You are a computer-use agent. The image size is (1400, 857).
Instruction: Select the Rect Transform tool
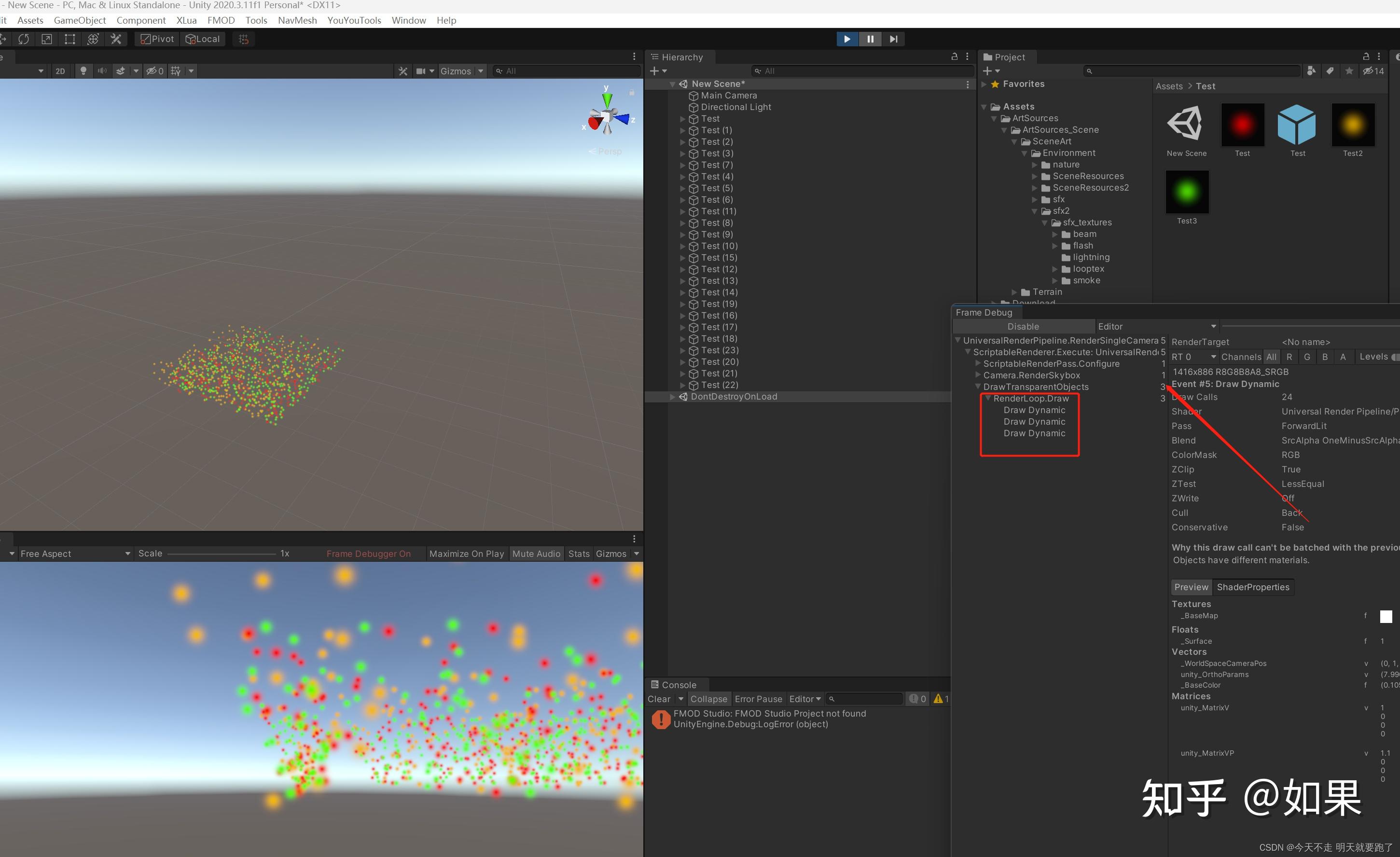click(x=69, y=39)
